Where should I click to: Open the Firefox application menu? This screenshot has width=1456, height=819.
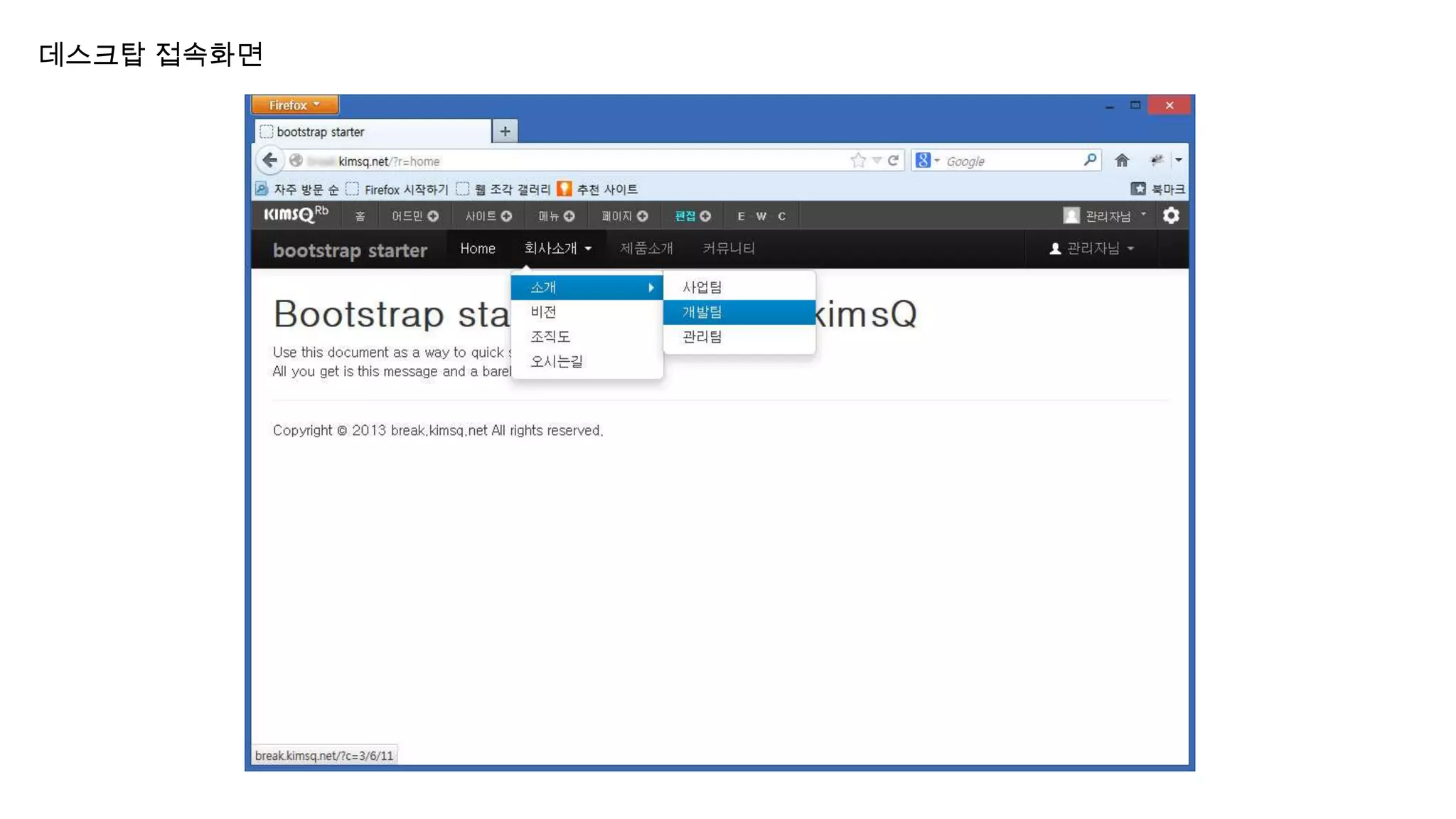click(x=294, y=105)
